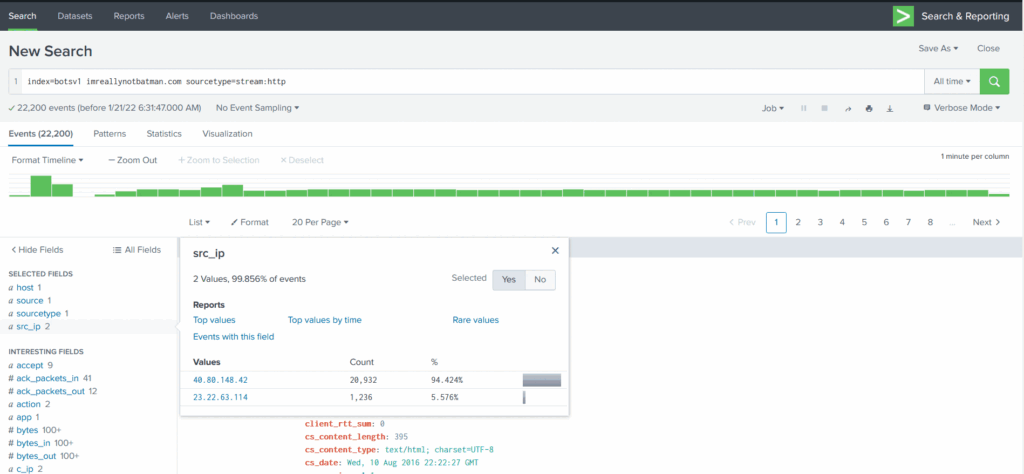Share the search job
The height and width of the screenshot is (474, 1024).
(x=848, y=108)
